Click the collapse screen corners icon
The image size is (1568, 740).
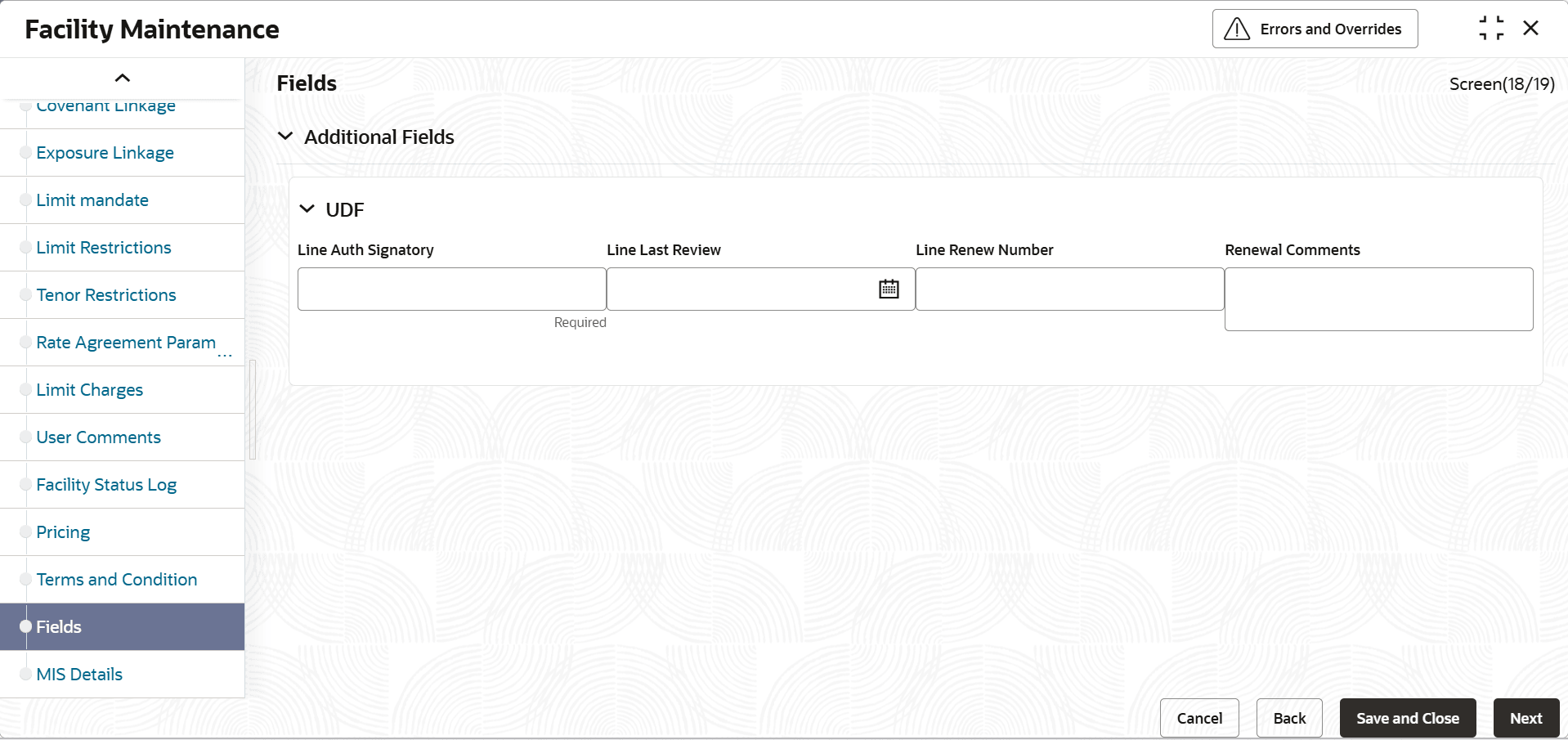(1491, 29)
